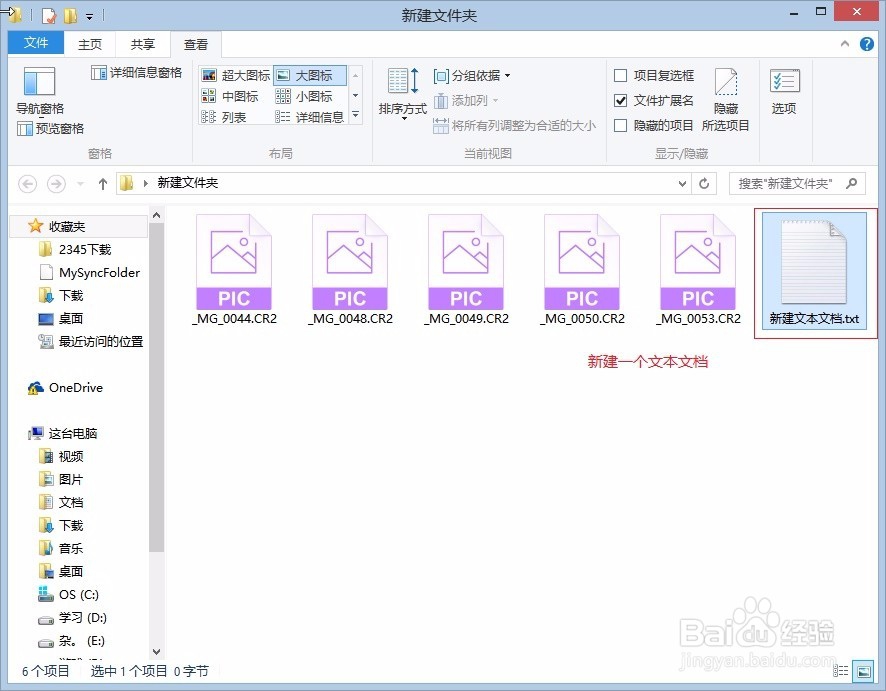The image size is (886, 691).
Task: Go up to parent folder with up arrow
Action: [x=103, y=183]
